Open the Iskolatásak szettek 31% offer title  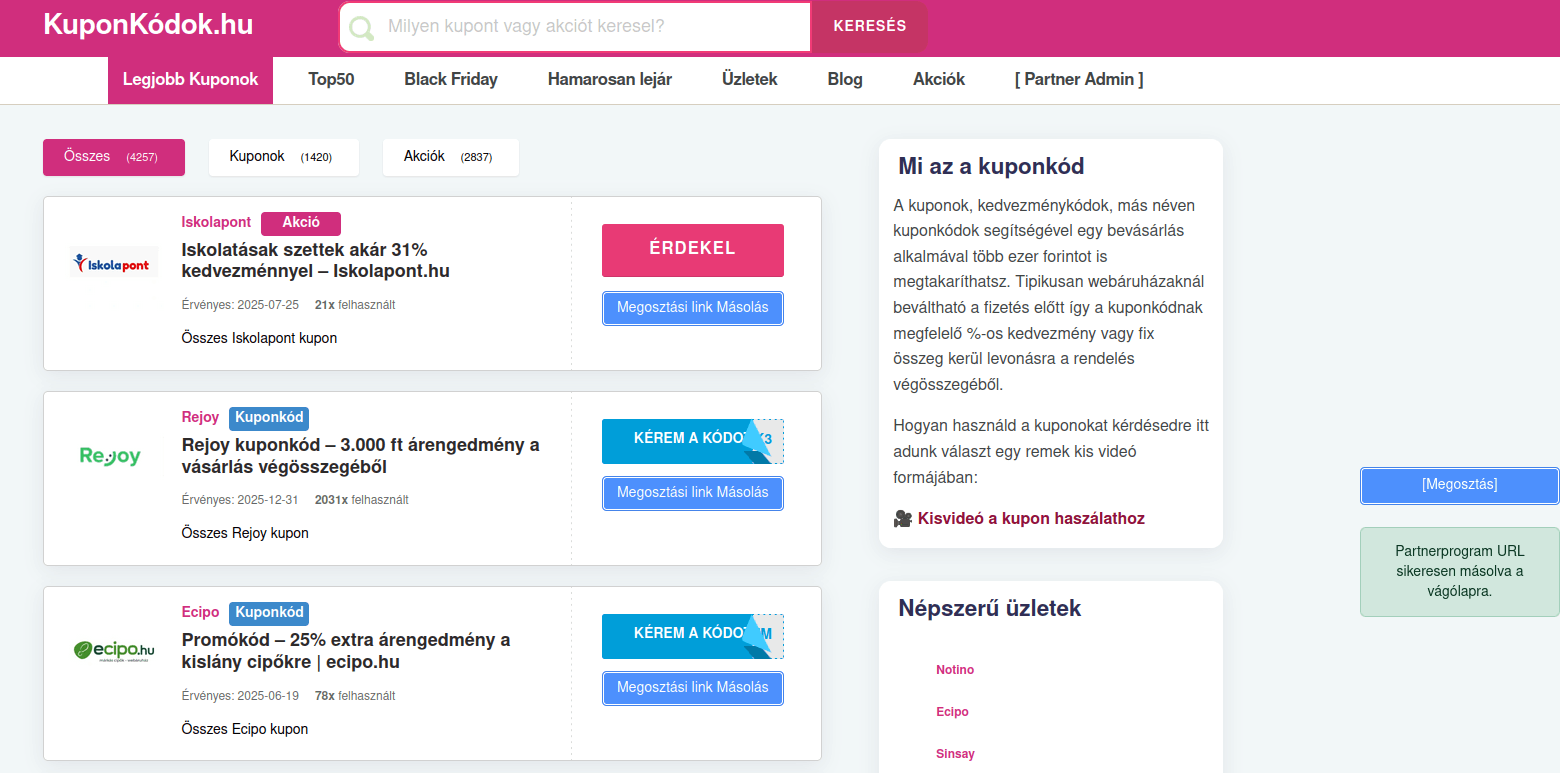[315, 260]
